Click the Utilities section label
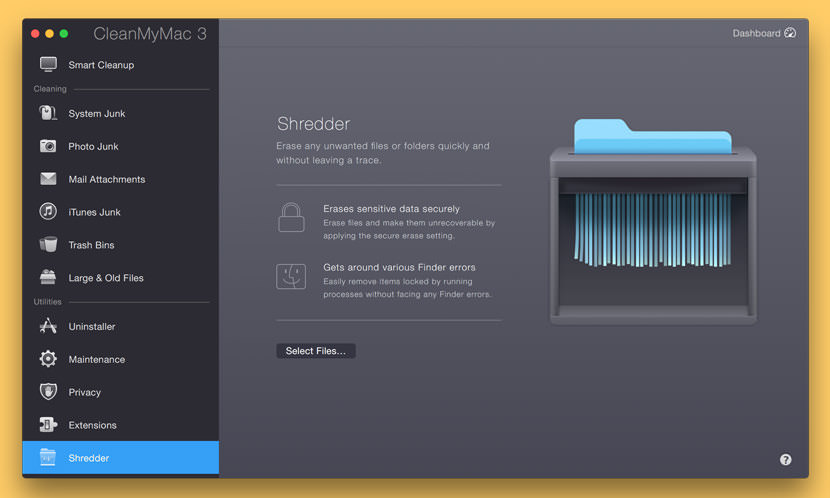Image resolution: width=830 pixels, height=498 pixels. point(47,301)
